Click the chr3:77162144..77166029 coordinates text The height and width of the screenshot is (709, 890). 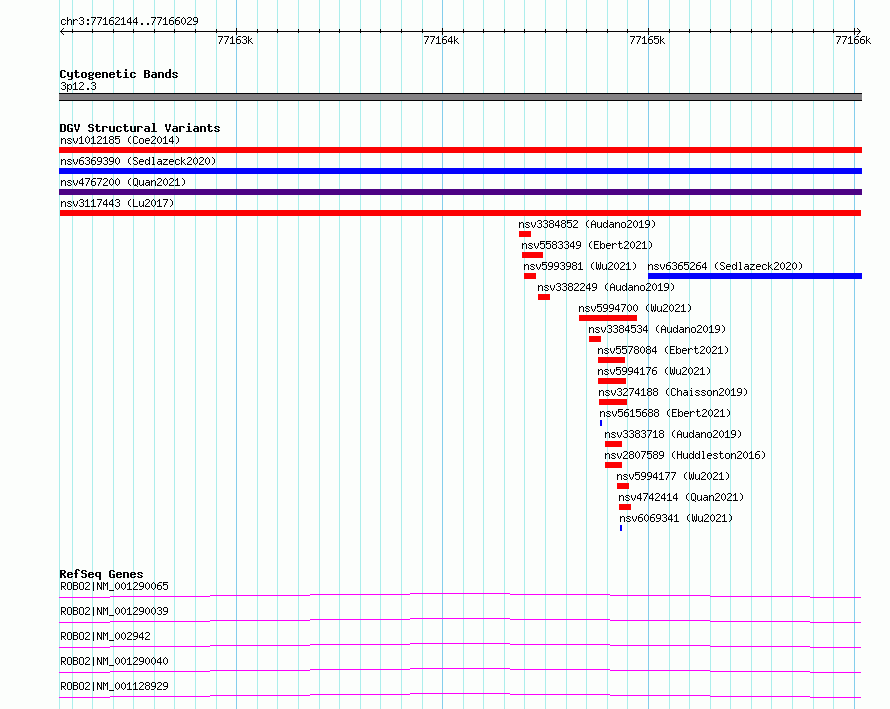[129, 22]
